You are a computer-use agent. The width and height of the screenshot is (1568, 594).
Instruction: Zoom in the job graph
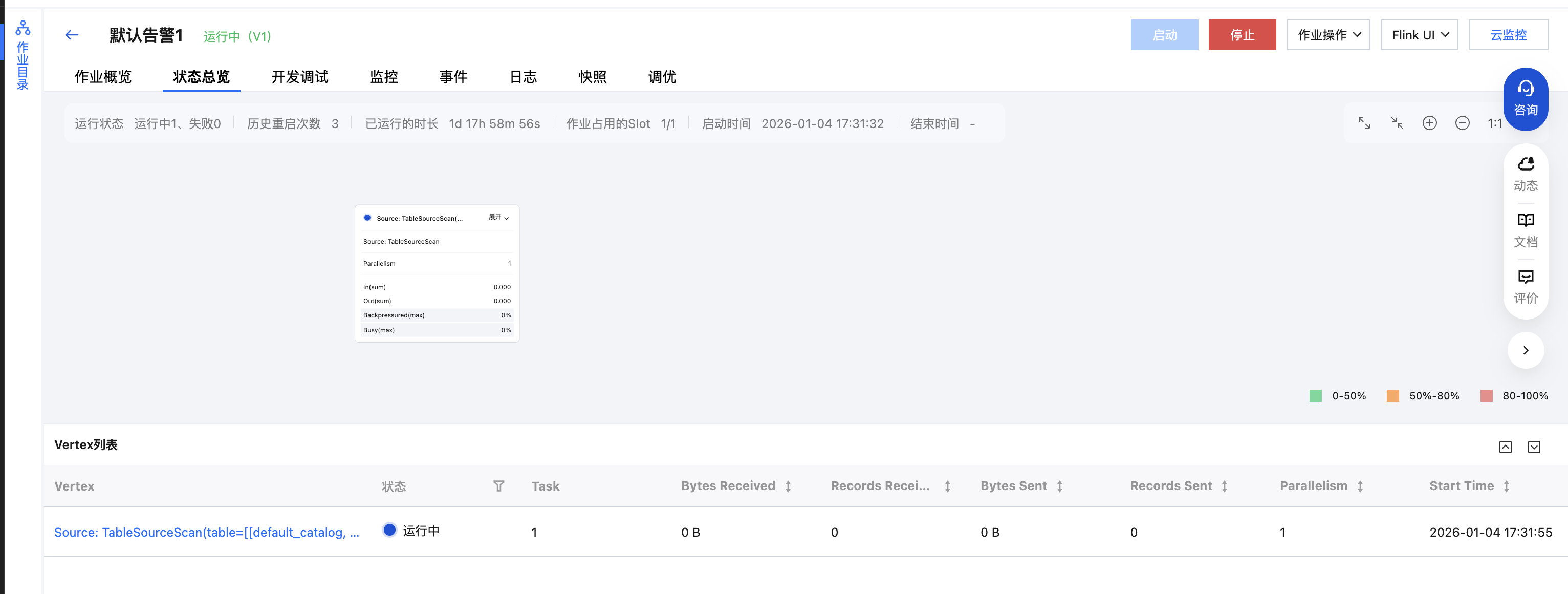click(x=1429, y=123)
